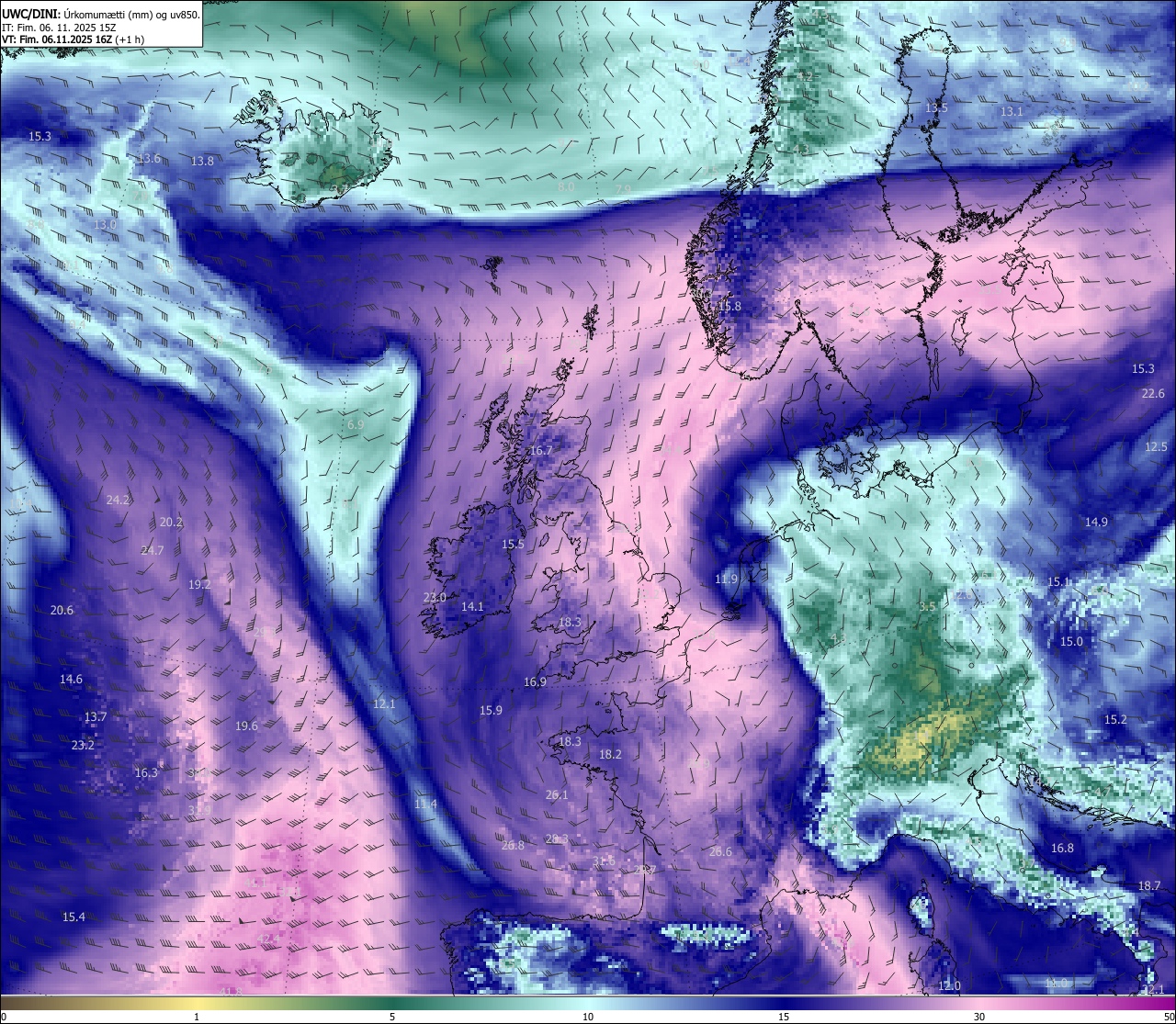This screenshot has height=1024, width=1176.
Task: Click the 15.0 value on the right
Action: coord(1071,642)
